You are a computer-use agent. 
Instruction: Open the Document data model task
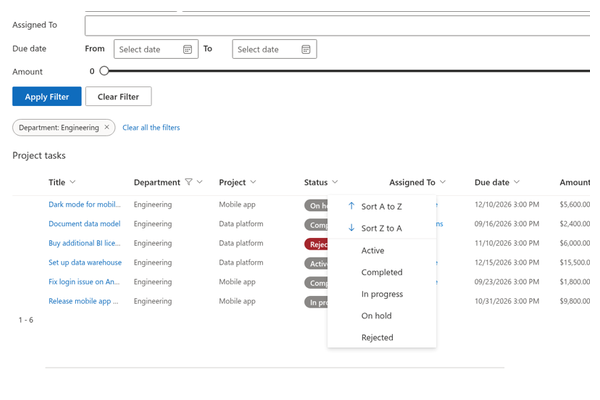[84, 224]
